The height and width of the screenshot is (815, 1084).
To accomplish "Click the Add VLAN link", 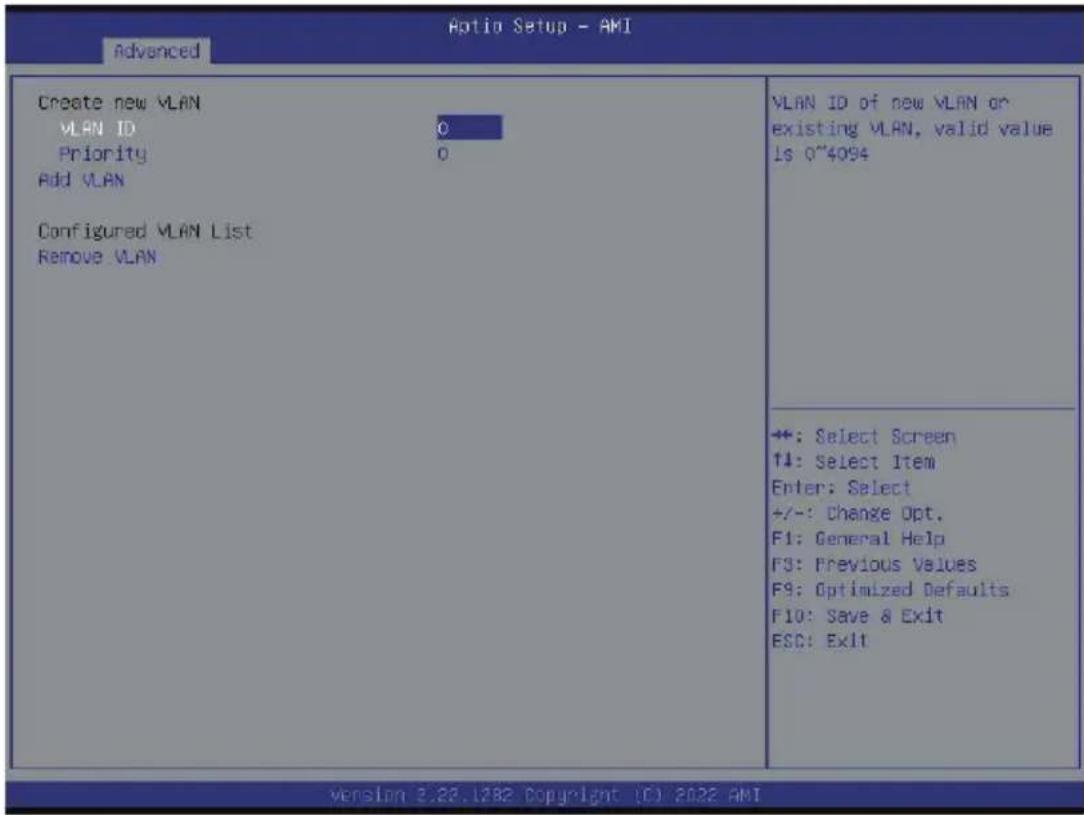I will click(x=81, y=180).
